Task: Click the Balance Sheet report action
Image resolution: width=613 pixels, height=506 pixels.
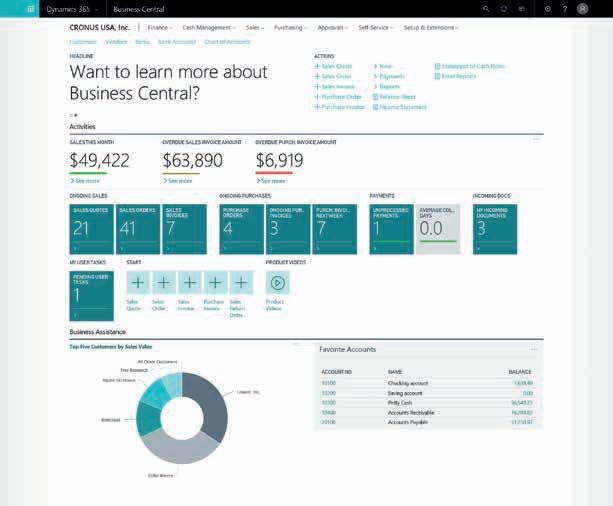Action: tap(394, 97)
